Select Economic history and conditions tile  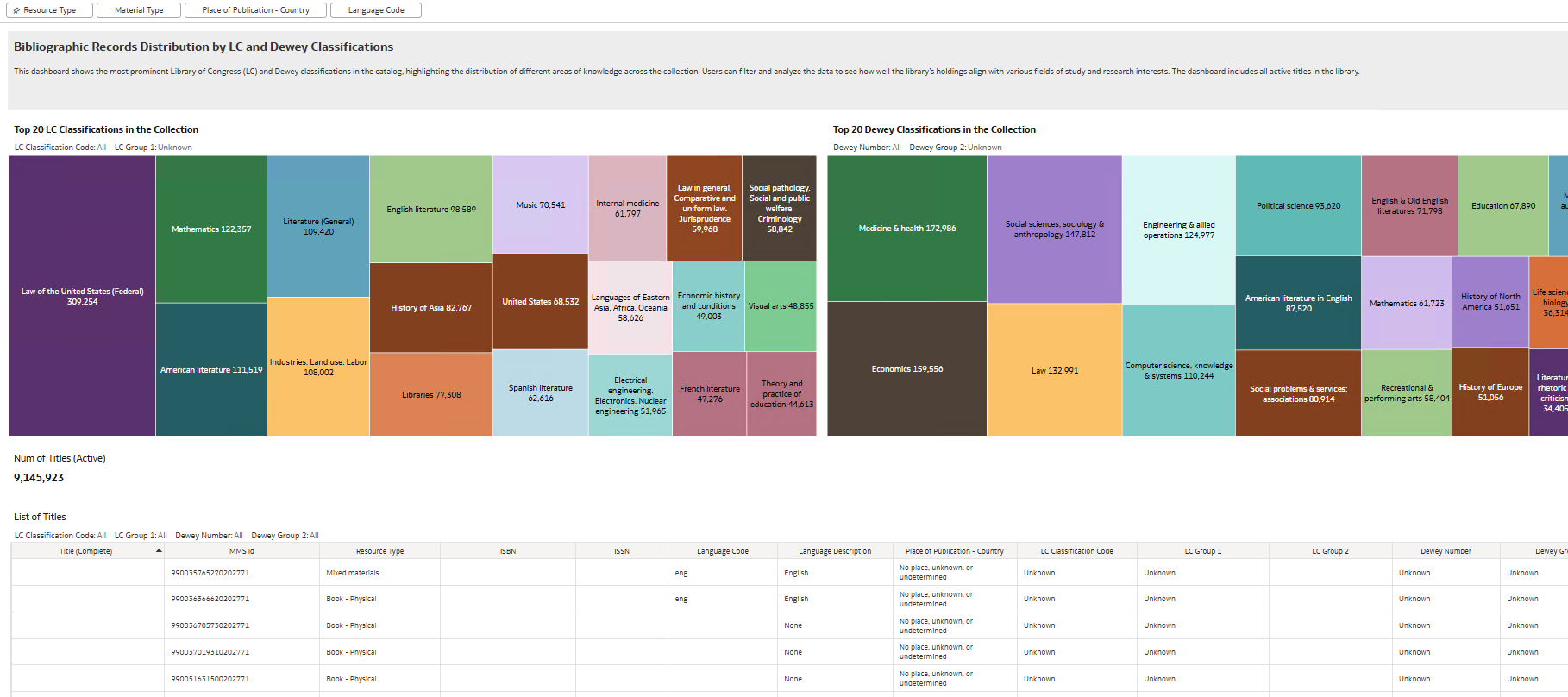tap(709, 305)
